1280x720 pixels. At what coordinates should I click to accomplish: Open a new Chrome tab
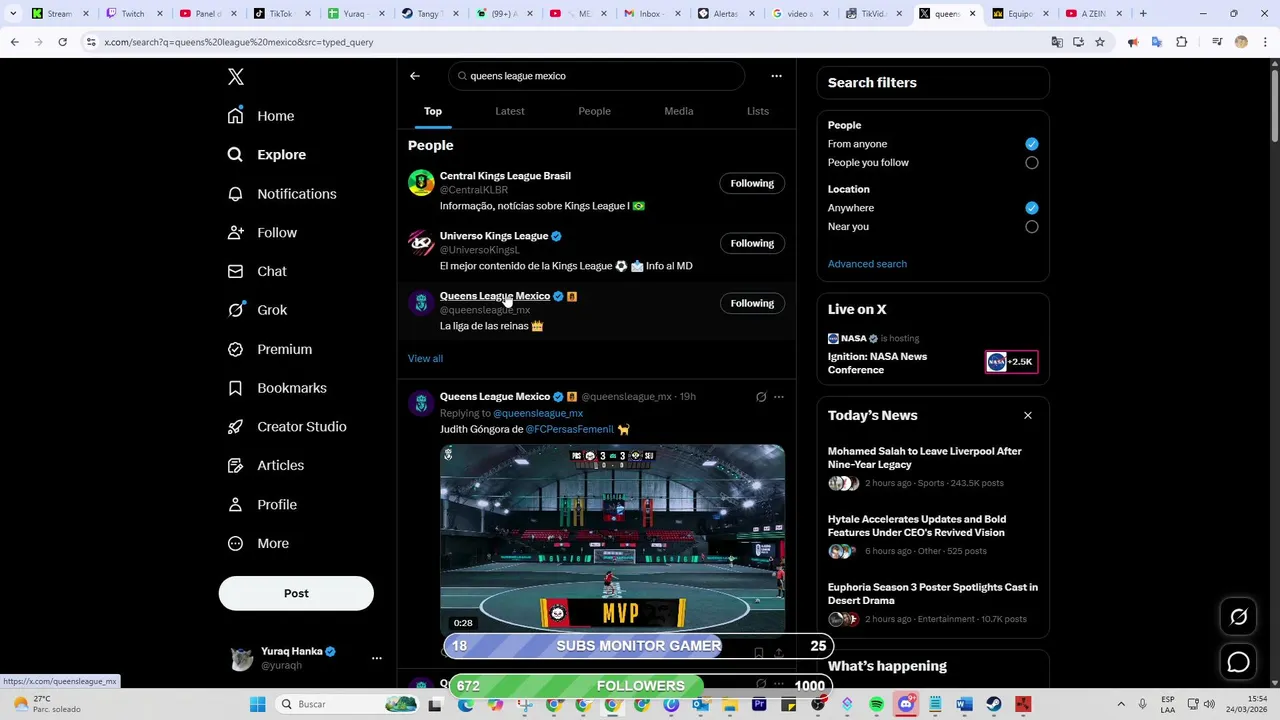point(1143,14)
